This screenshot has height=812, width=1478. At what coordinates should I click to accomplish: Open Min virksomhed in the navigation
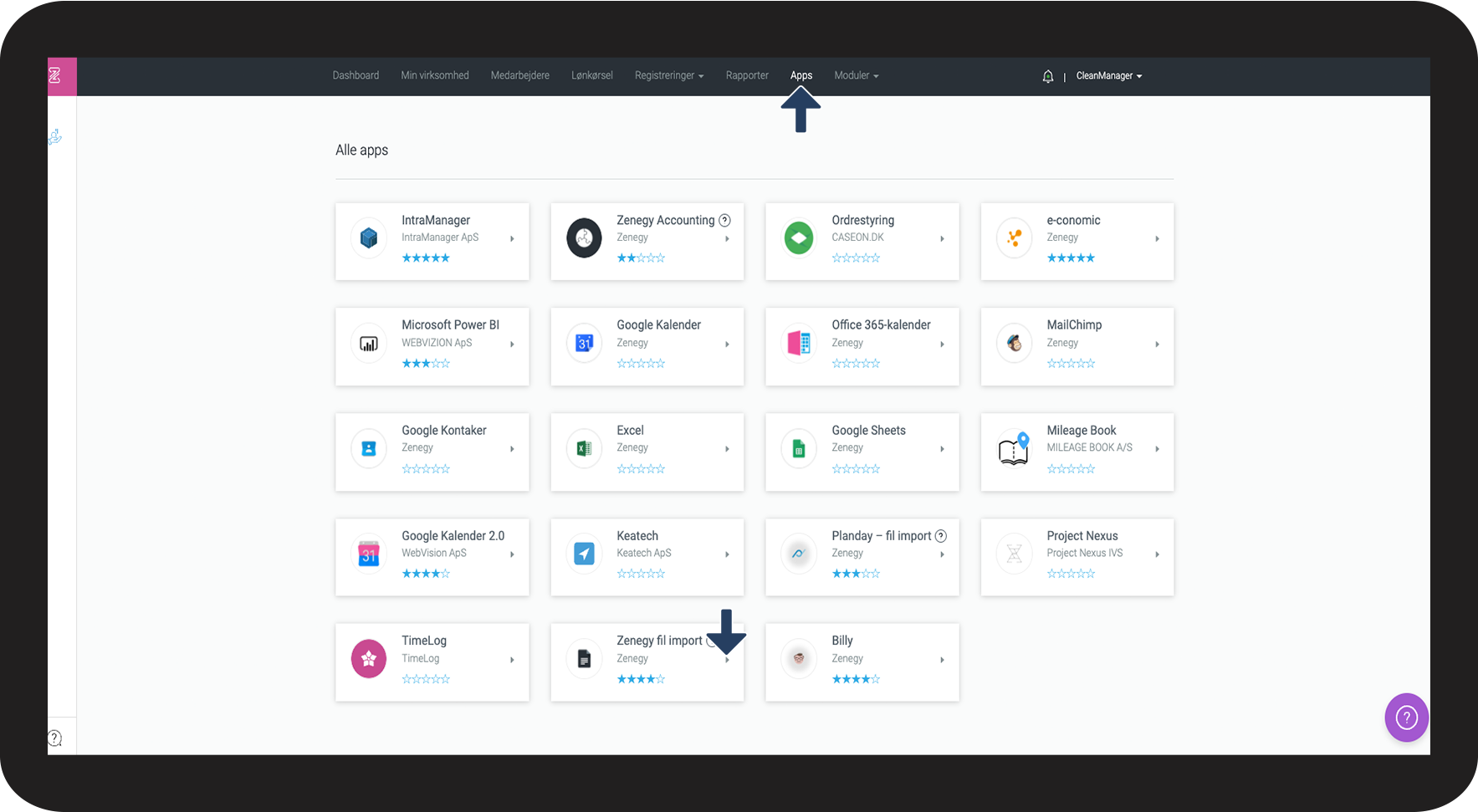point(435,76)
